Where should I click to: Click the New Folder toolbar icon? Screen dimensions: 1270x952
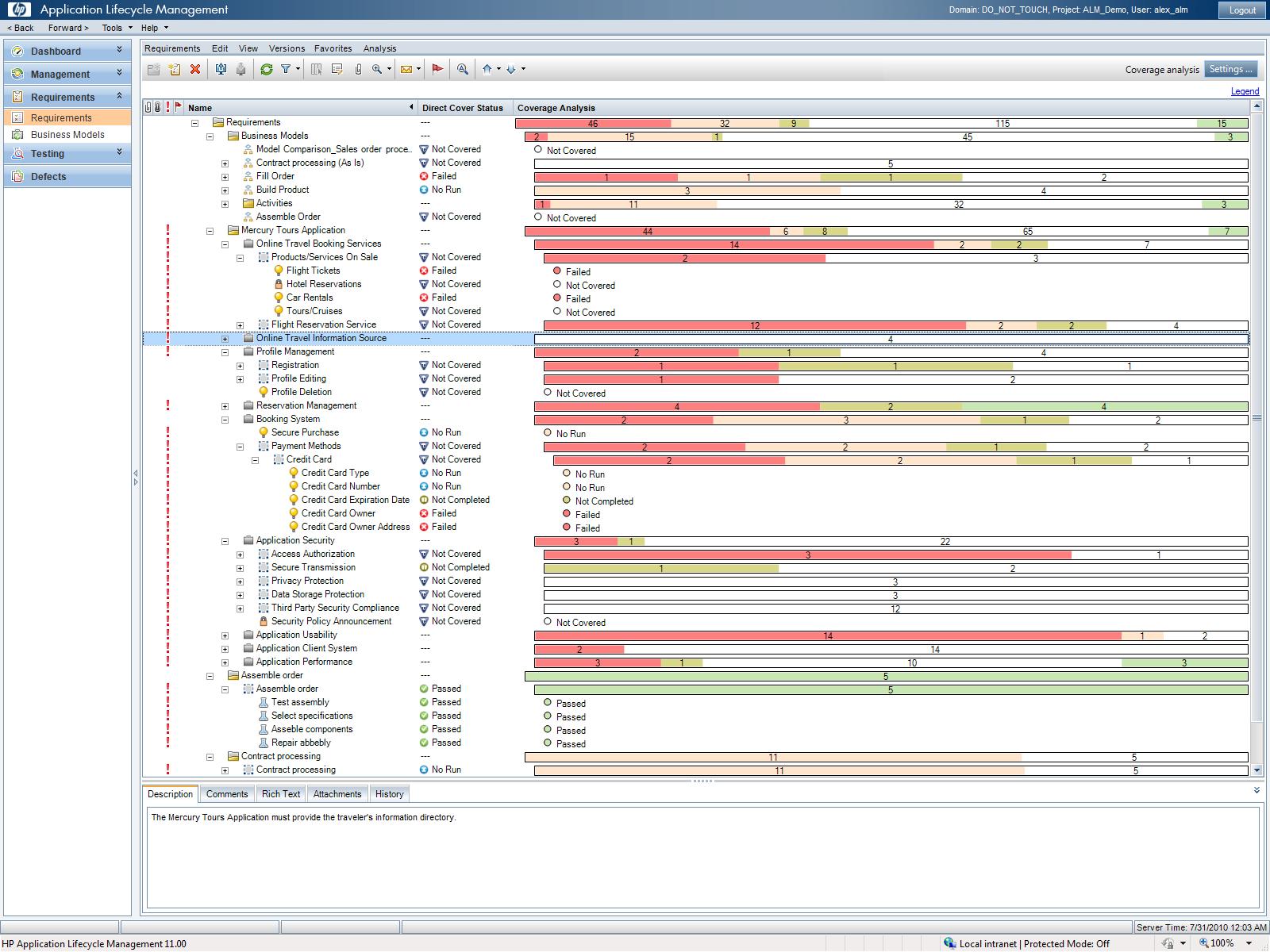coord(154,70)
